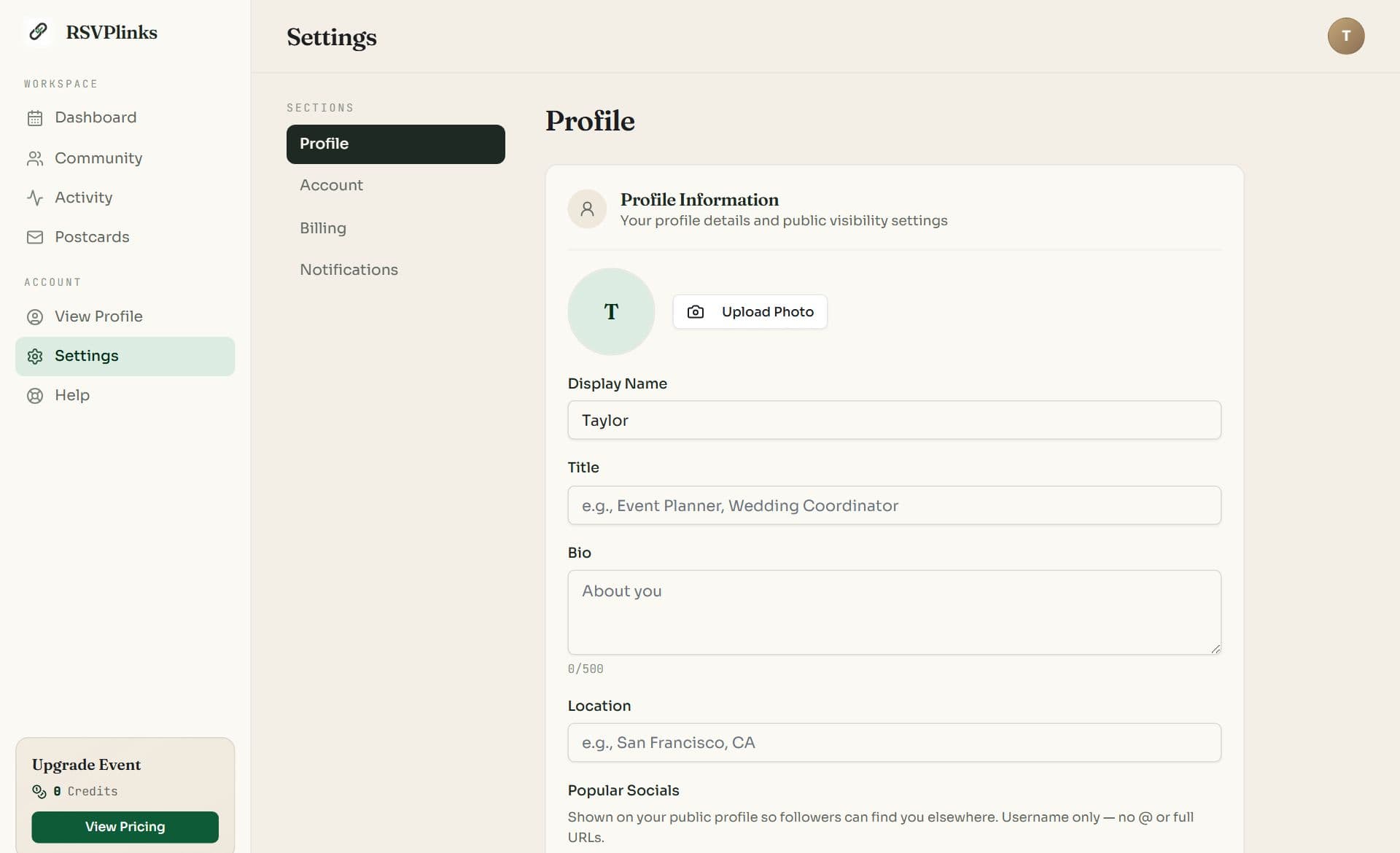The image size is (1400, 853).
Task: Click the RSVPlinks brand name
Action: pos(112,32)
